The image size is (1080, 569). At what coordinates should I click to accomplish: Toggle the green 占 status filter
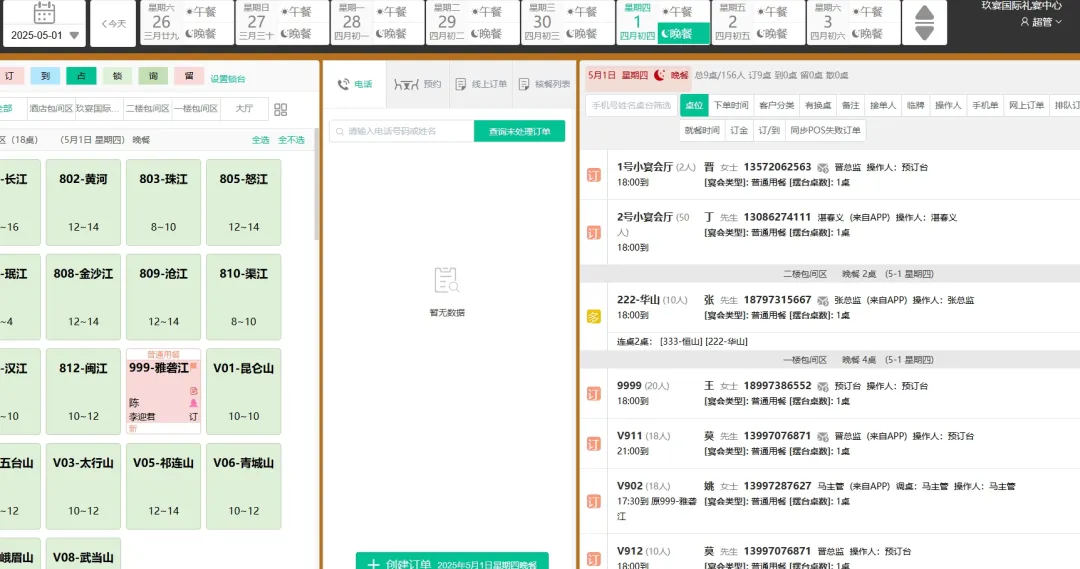[x=81, y=76]
